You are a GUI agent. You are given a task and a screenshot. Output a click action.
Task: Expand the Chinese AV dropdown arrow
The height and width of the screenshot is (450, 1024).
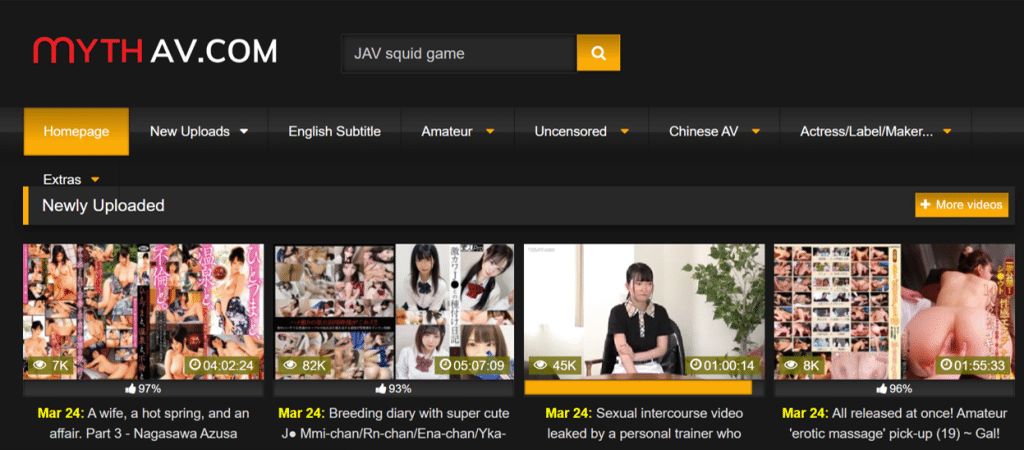pos(756,131)
